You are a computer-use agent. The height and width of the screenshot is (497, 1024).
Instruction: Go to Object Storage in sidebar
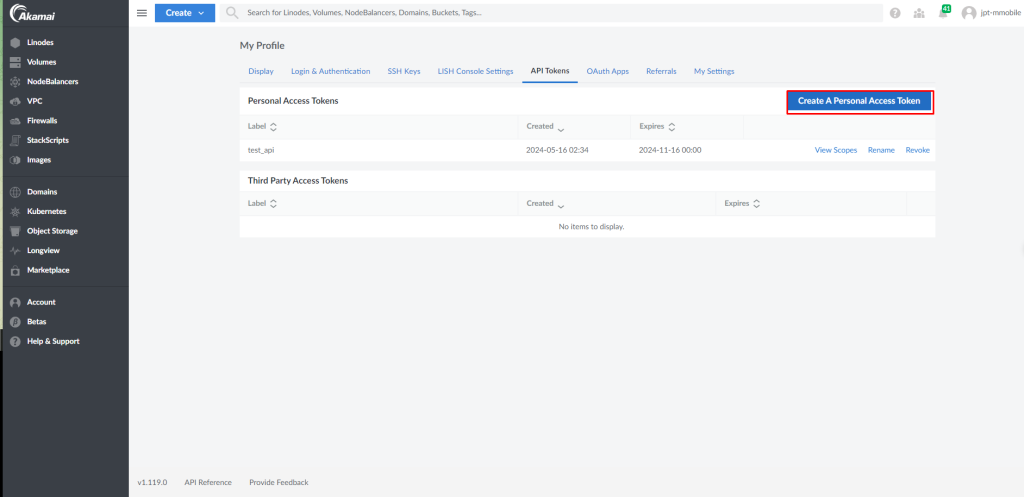[x=52, y=231]
